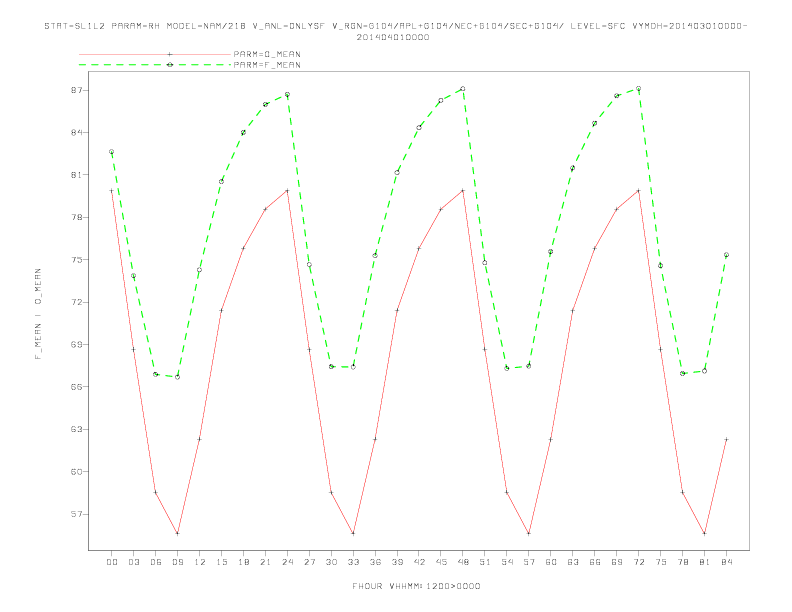Click x-axis tick label 21
The image size is (792, 612).
click(265, 562)
